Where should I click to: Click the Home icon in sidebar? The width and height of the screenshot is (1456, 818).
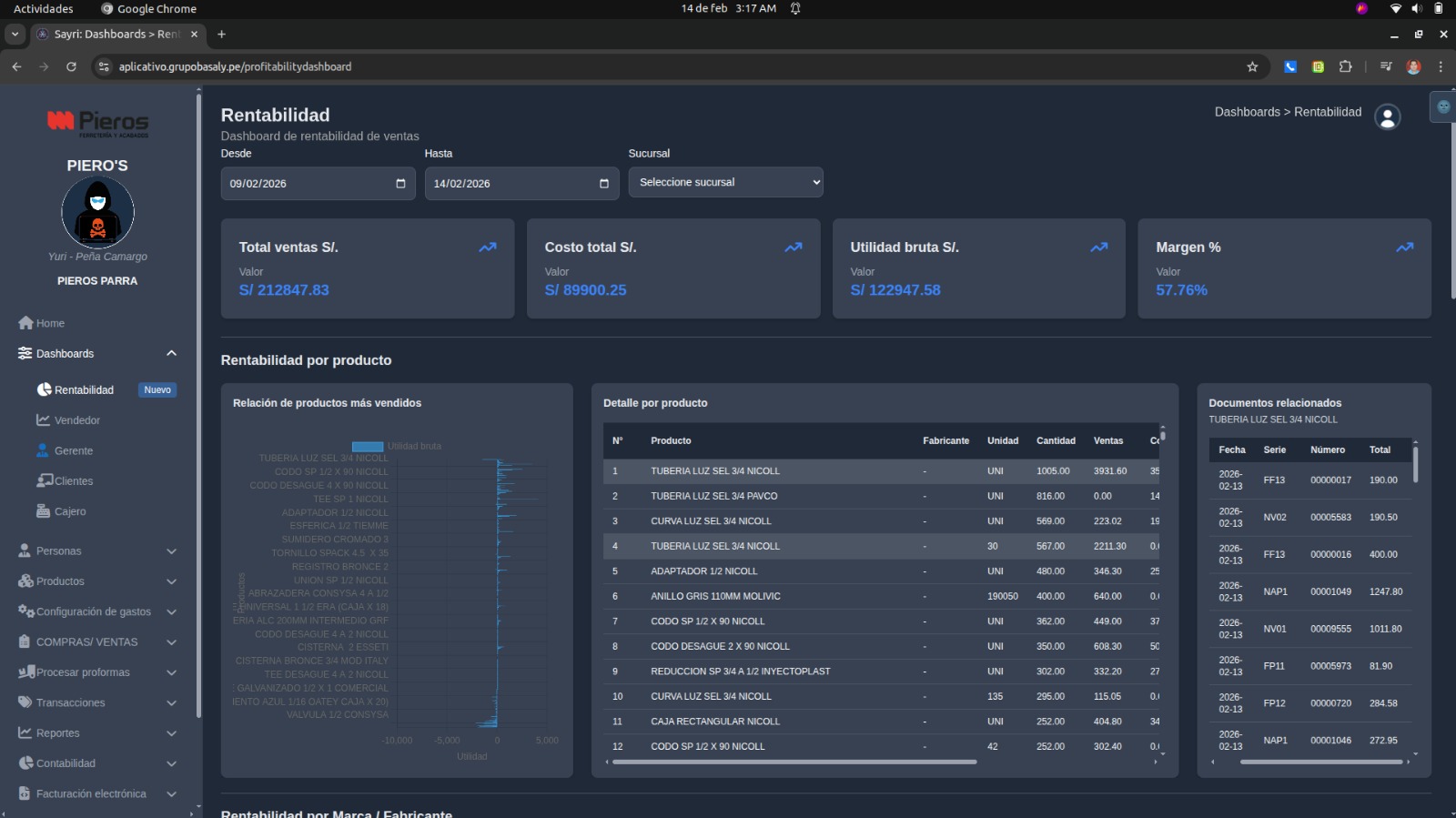pyautogui.click(x=25, y=323)
